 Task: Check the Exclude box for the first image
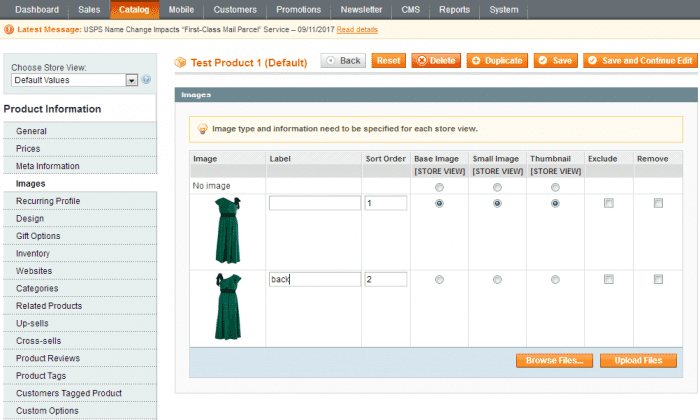click(609, 203)
